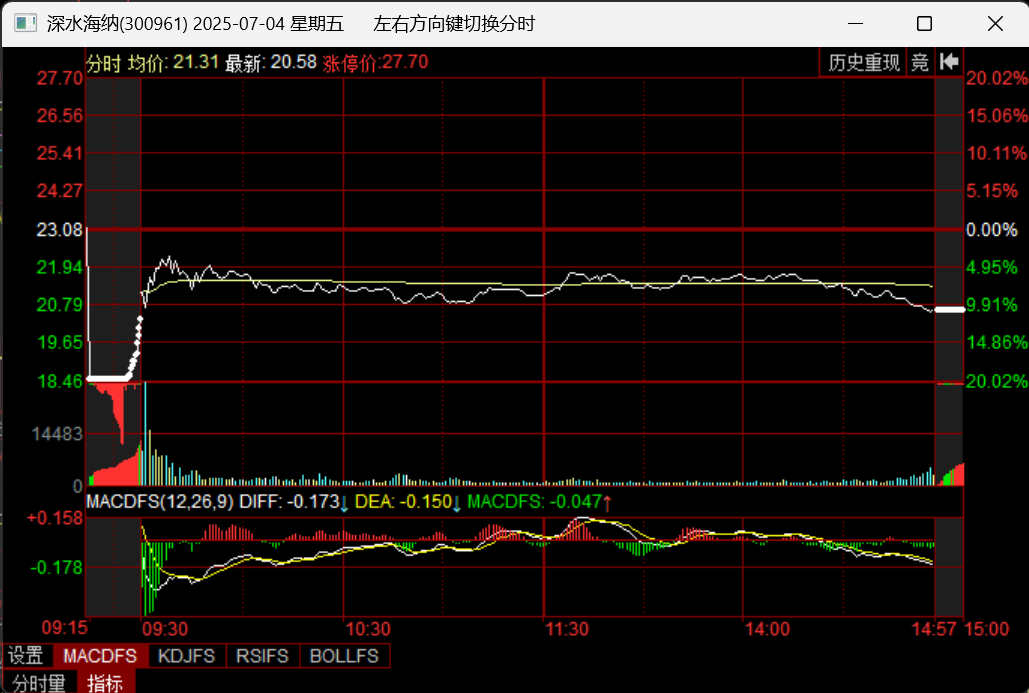
Task: Click the 11:30 time axis marker
Action: coord(566,629)
